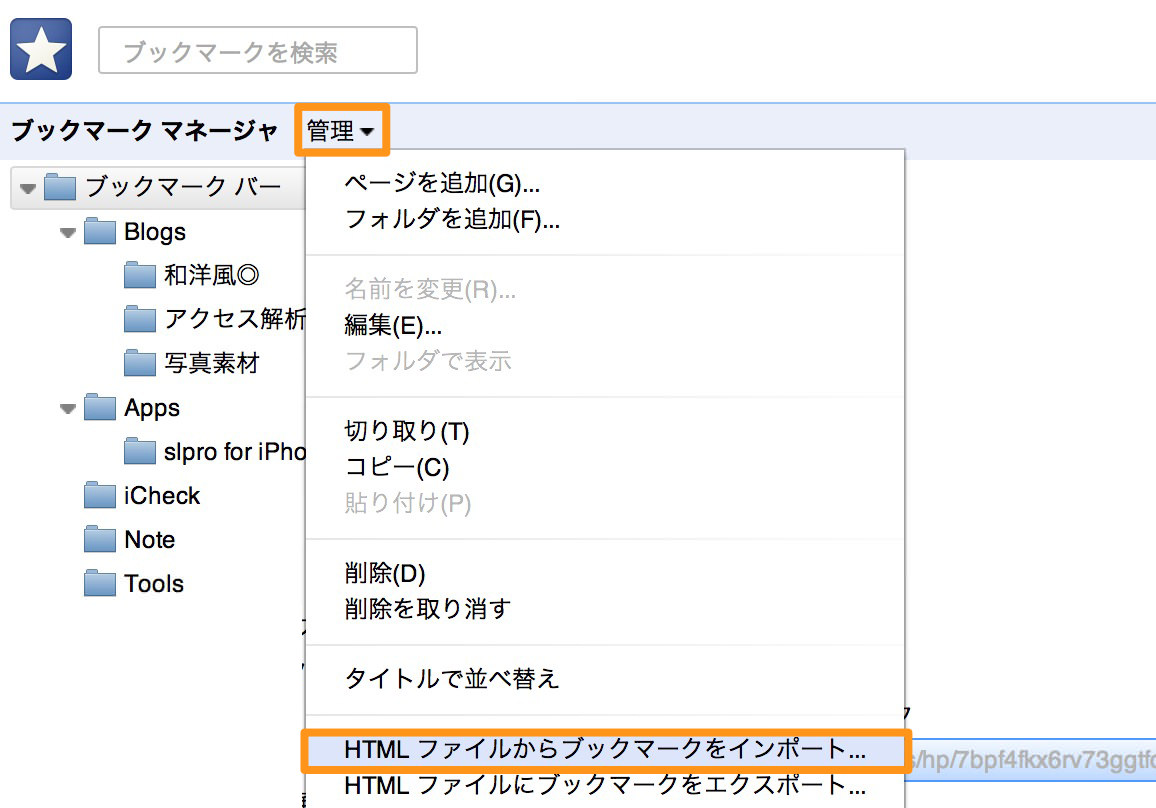Select the 和洋風◎ folder label
Screen dimensions: 1156x808
point(212,276)
